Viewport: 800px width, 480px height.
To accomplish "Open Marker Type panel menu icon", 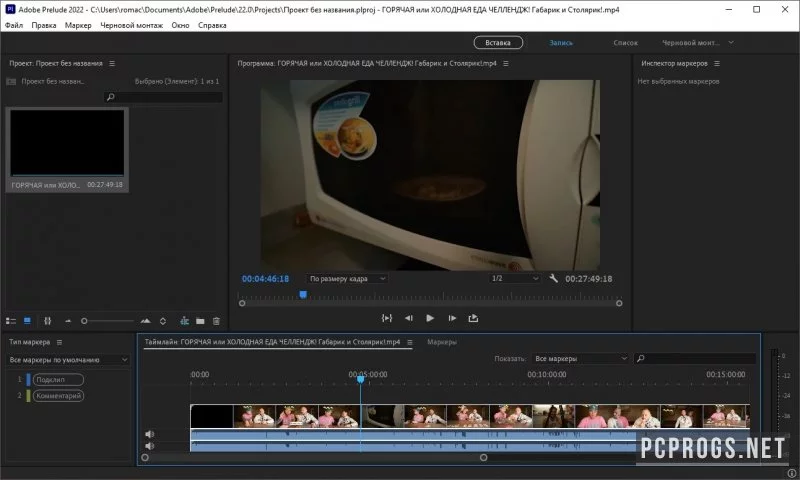I will tap(59, 342).
